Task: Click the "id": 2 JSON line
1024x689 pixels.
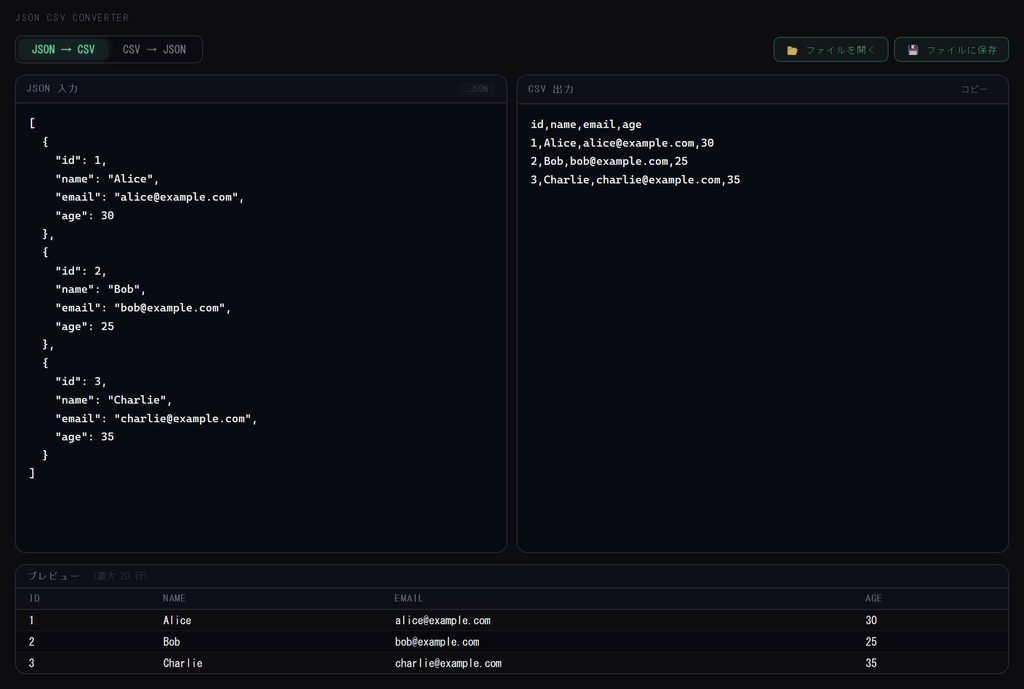Action: click(80, 271)
